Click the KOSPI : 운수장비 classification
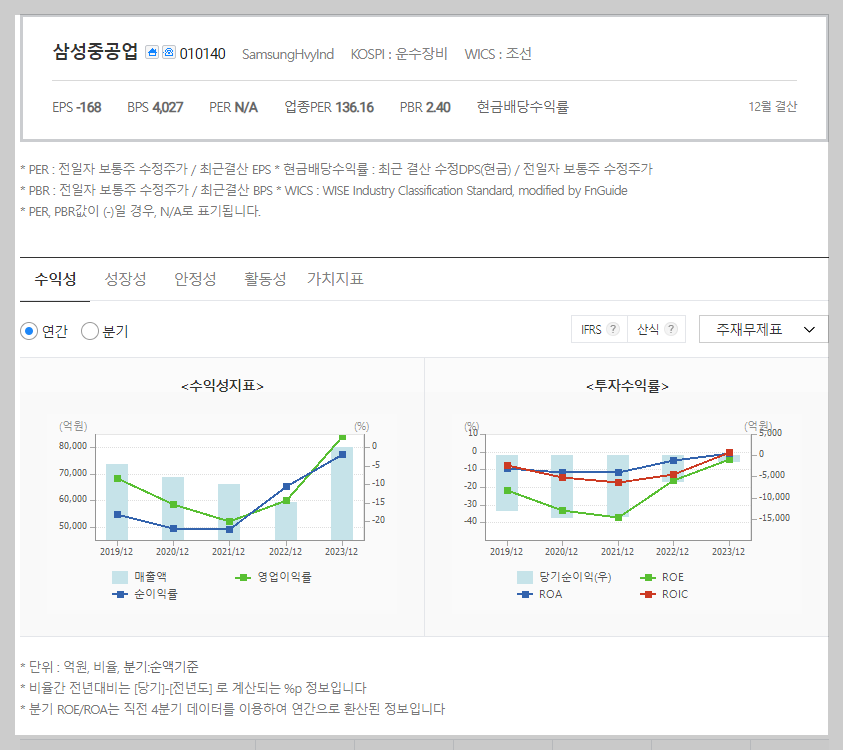This screenshot has height=750, width=843. [399, 54]
